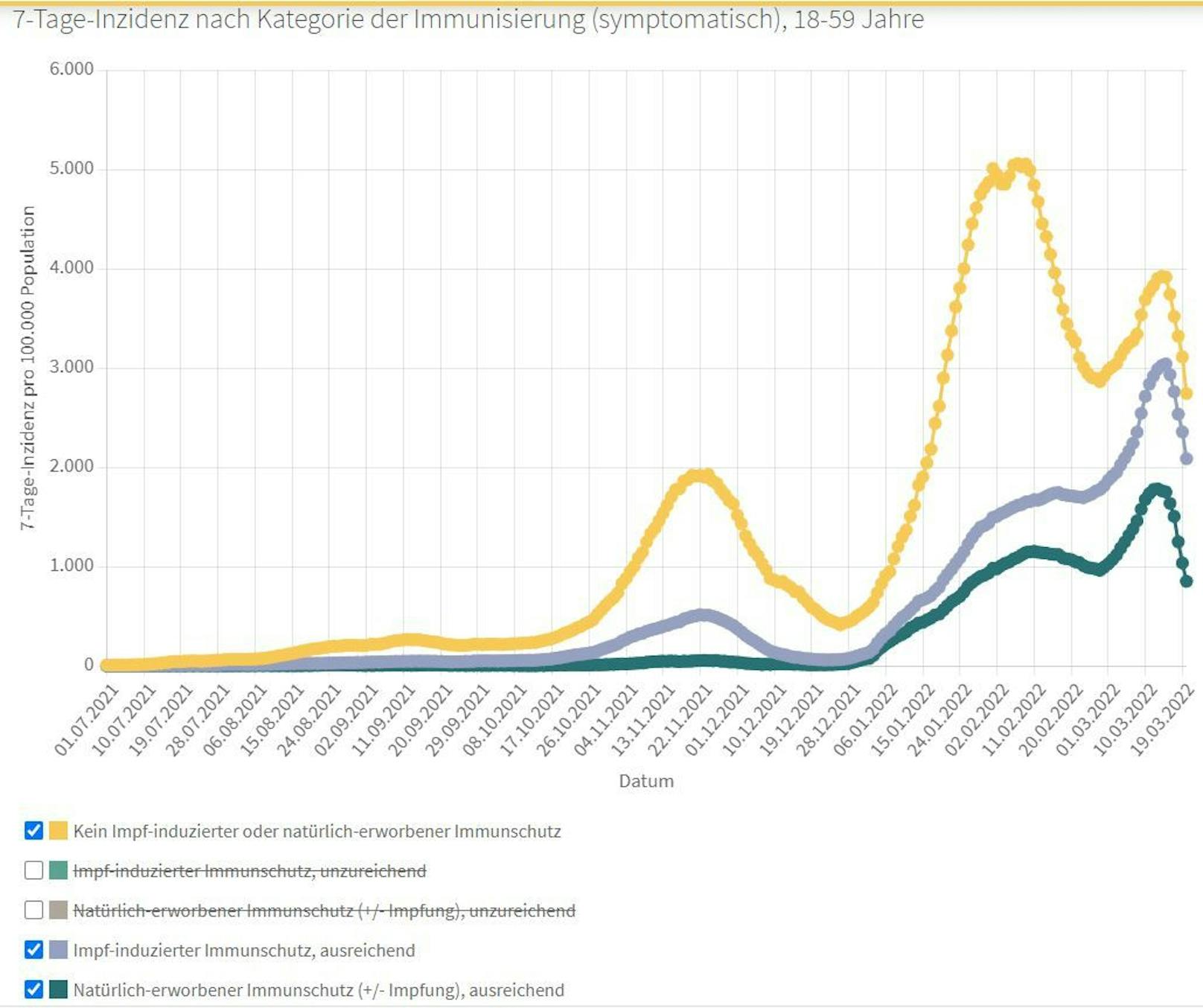Click the x-axis date '24.08.2021'
Image resolution: width=1203 pixels, height=1008 pixels.
(309, 720)
